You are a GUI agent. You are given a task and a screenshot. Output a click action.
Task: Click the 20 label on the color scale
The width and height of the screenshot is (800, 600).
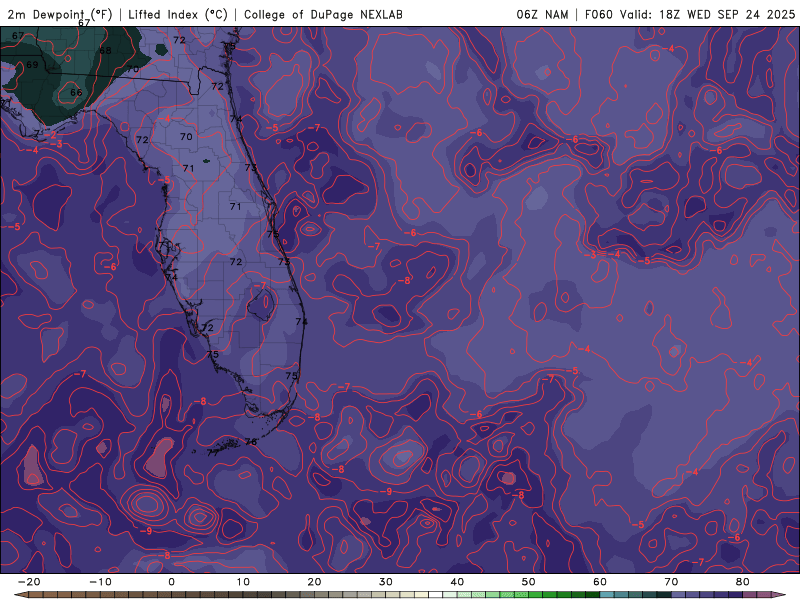point(314,582)
